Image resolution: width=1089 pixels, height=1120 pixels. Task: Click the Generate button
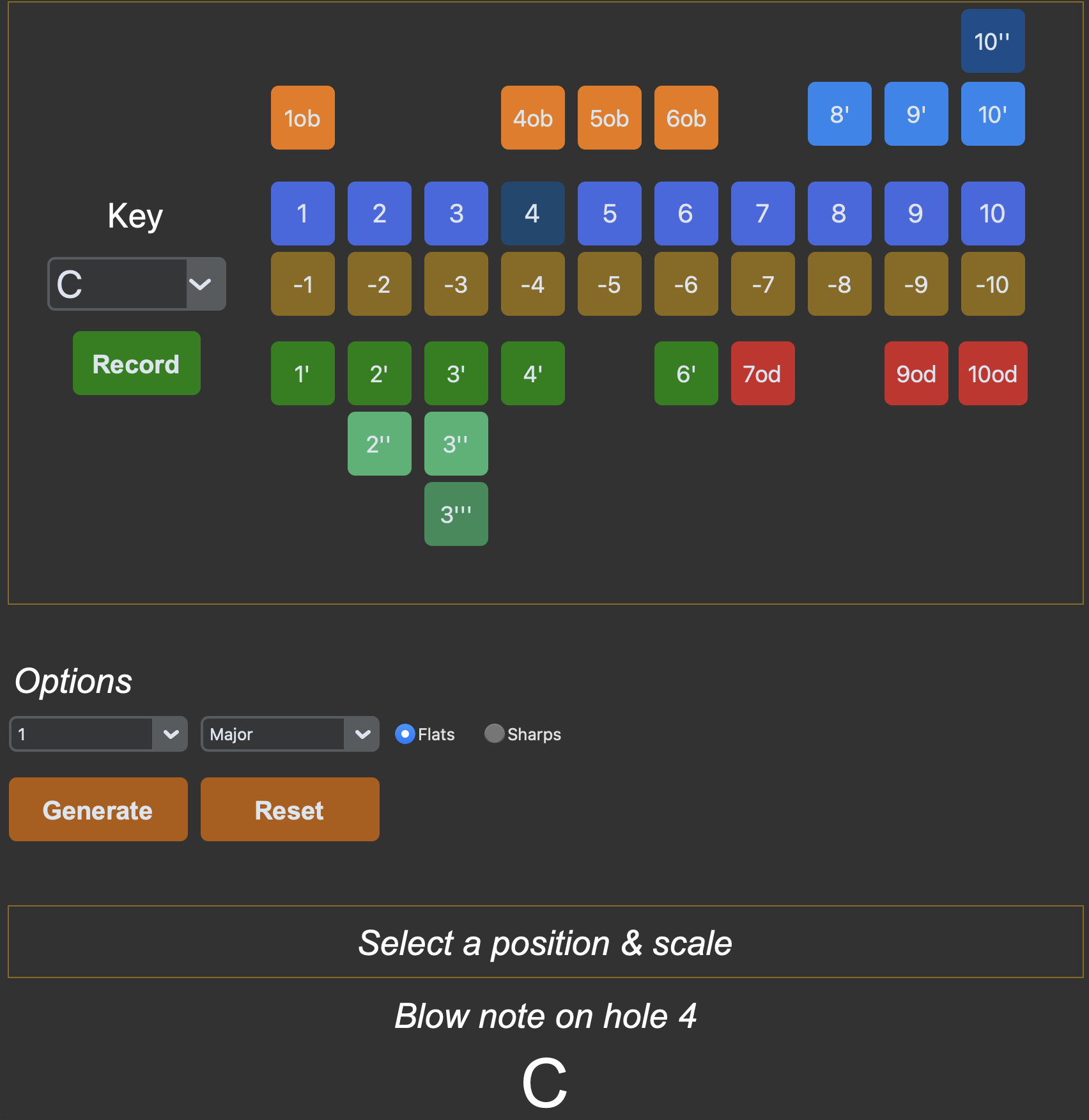click(98, 809)
